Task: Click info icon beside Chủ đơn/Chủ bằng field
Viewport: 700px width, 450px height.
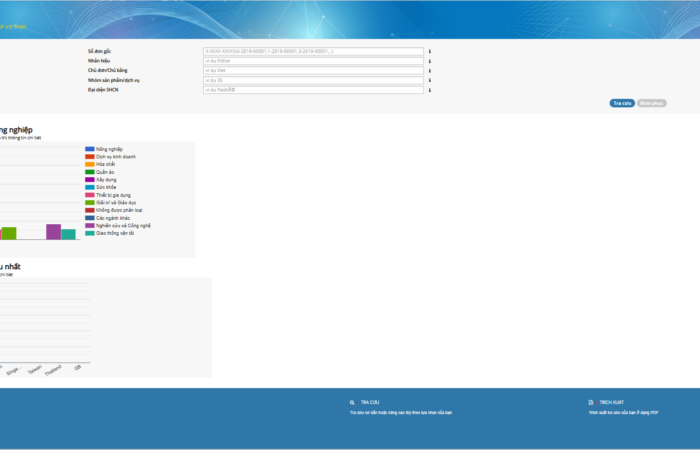Action: (429, 71)
